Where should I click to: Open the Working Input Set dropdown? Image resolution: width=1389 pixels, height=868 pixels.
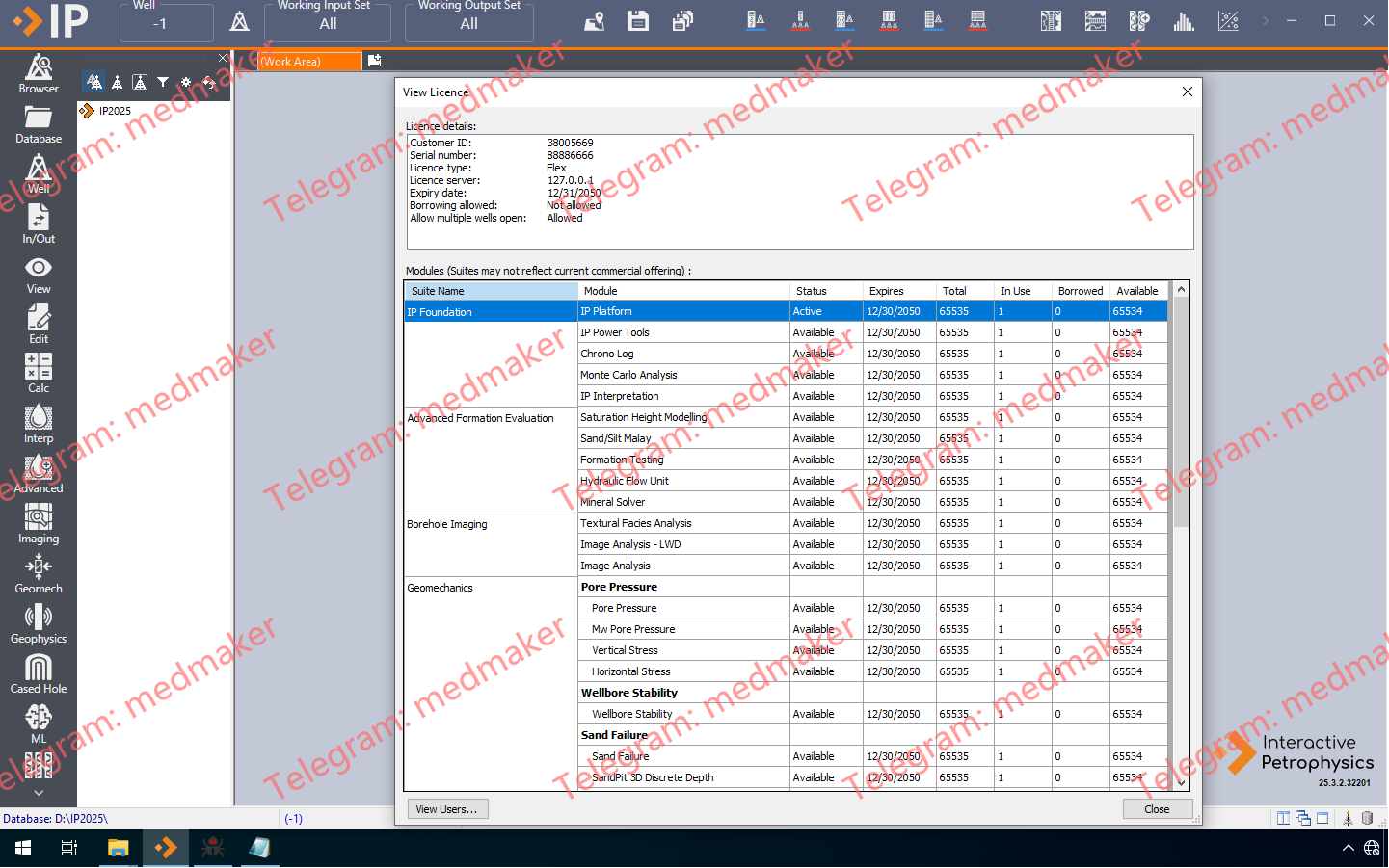[x=328, y=23]
